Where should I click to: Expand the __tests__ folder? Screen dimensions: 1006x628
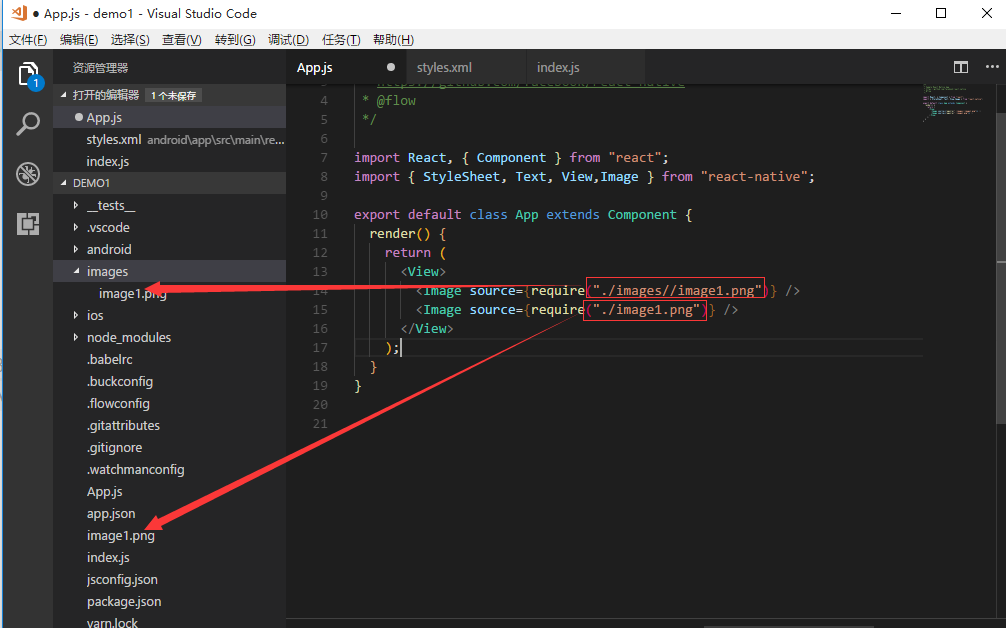point(76,205)
